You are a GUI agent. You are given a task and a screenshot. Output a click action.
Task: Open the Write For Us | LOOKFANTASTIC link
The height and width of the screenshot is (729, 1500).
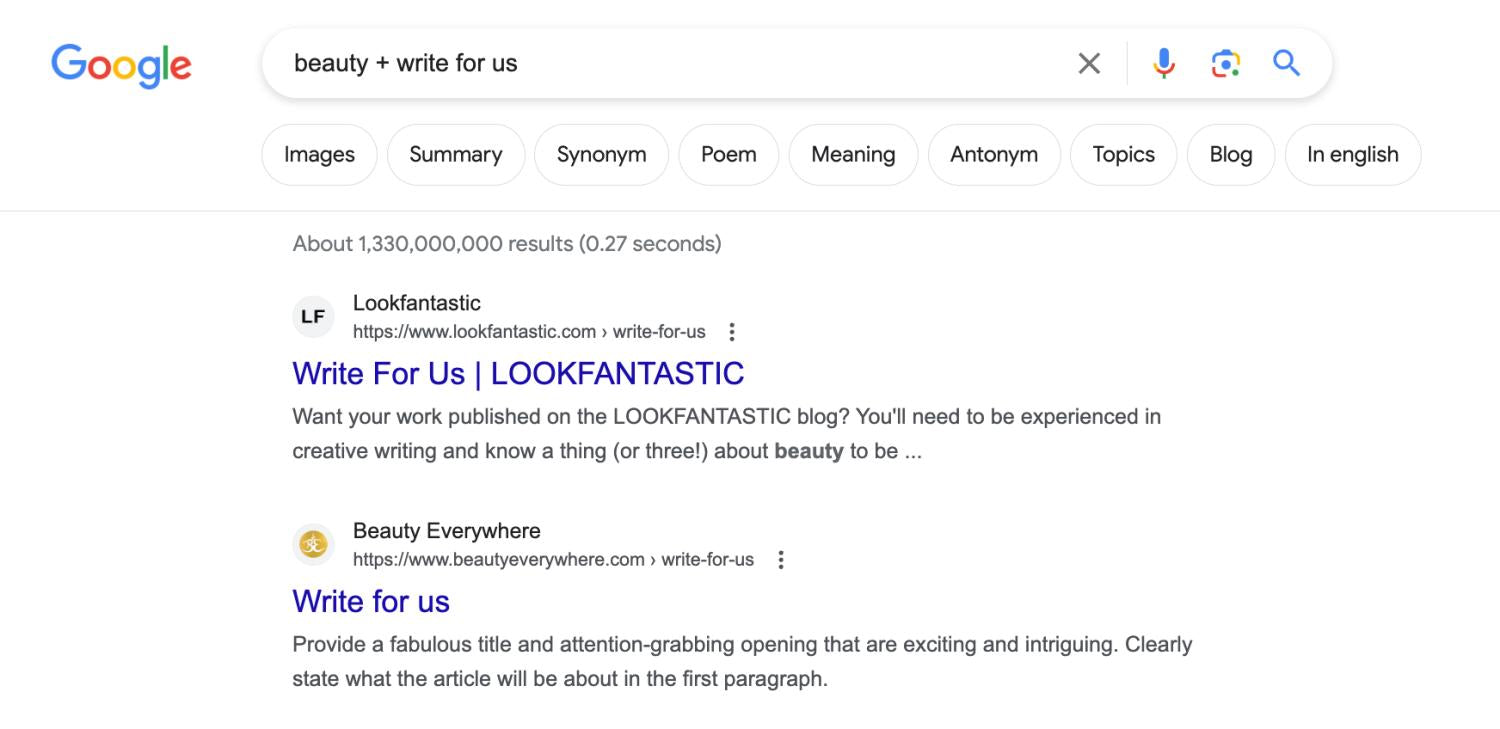pyautogui.click(x=518, y=374)
